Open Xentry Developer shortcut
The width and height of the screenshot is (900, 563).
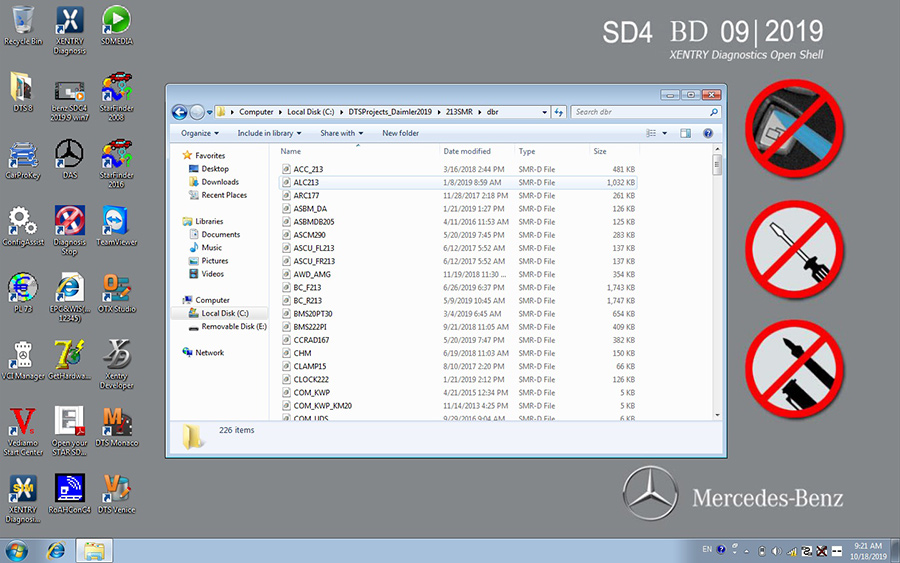(x=117, y=355)
